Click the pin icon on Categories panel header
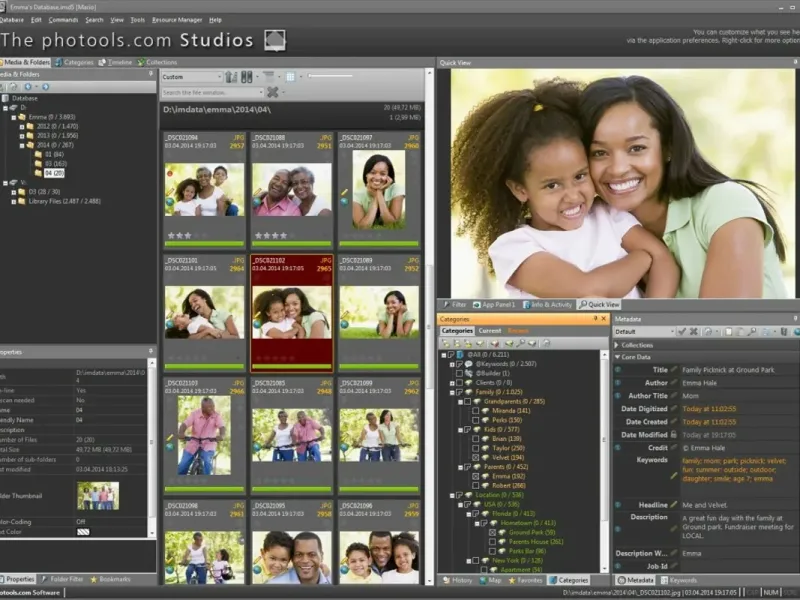This screenshot has height=600, width=800. point(592,319)
